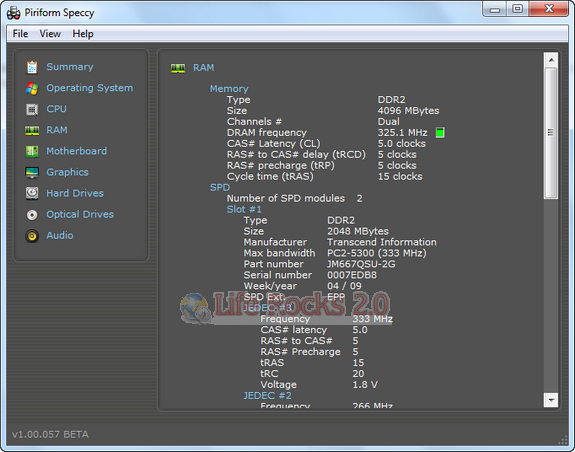The width and height of the screenshot is (575, 452).
Task: Click the Piriform Speccy title bar app icon
Action: 14,13
